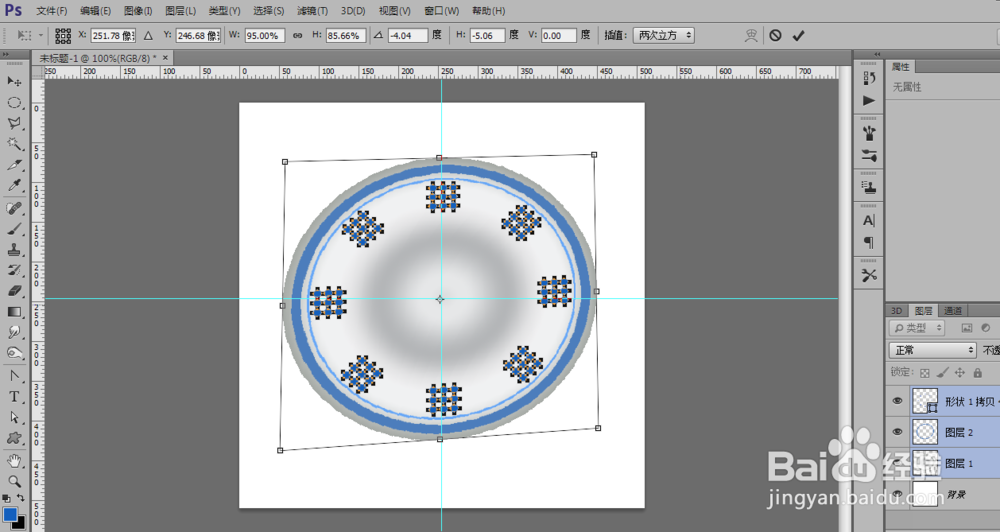Click the foreground blue color swatch

click(x=10, y=514)
